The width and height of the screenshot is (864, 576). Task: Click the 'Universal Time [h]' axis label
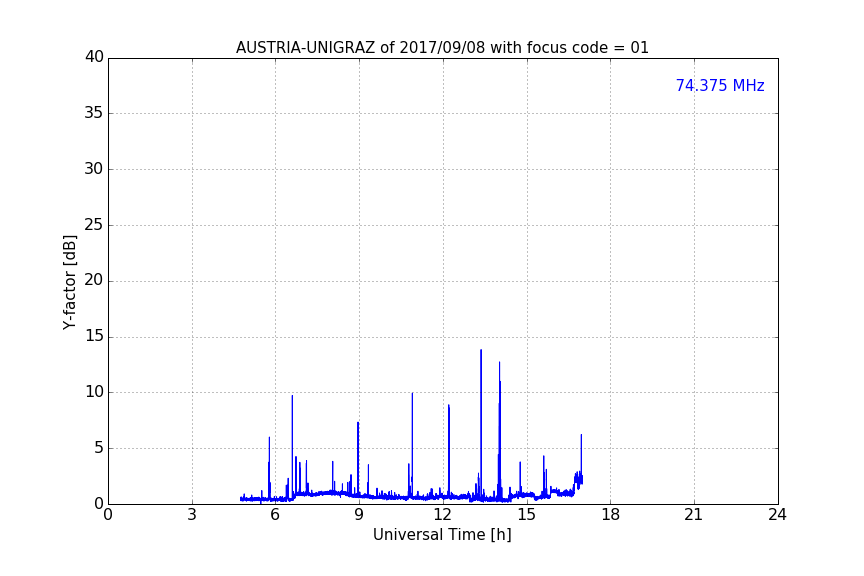[x=442, y=535]
